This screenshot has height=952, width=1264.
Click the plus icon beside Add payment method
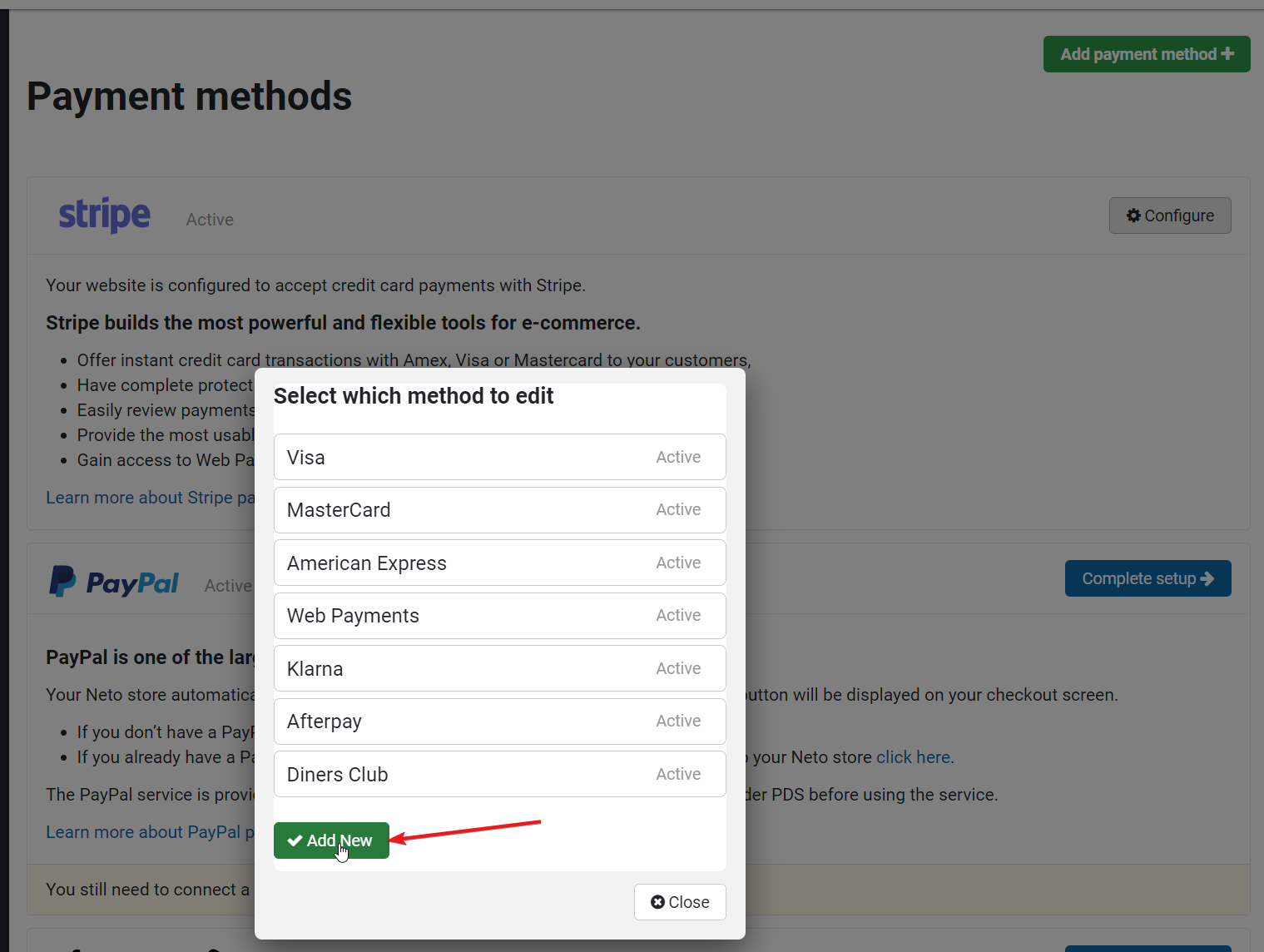(1227, 53)
